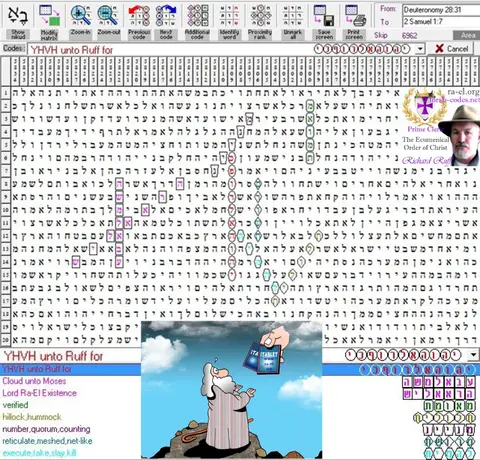480x460 pixels.
Task: Select the 'Cloud unto Moses' code entry
Action: pos(34,381)
